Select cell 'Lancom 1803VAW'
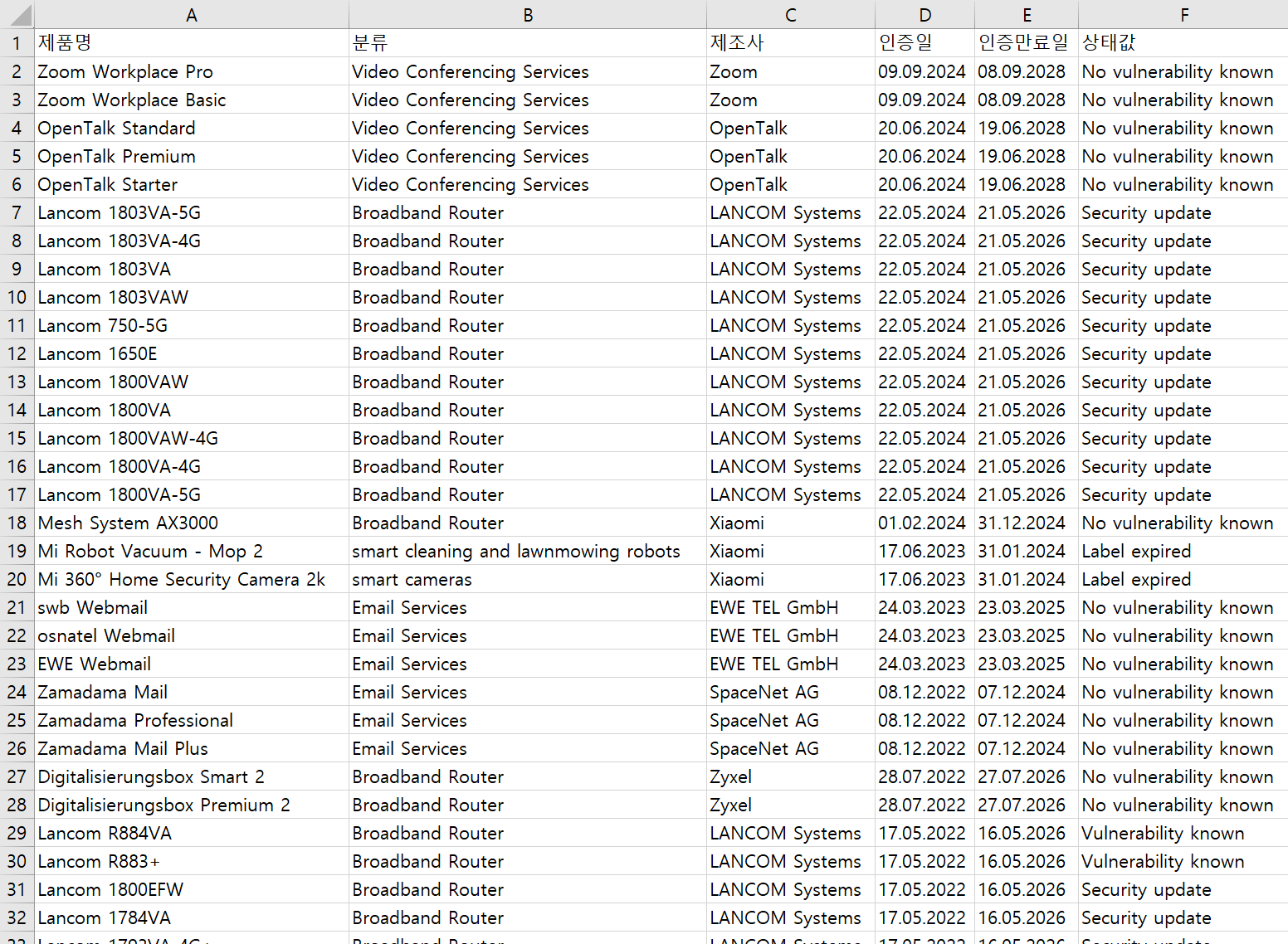Screen dimensions: 1288x944 point(192,297)
